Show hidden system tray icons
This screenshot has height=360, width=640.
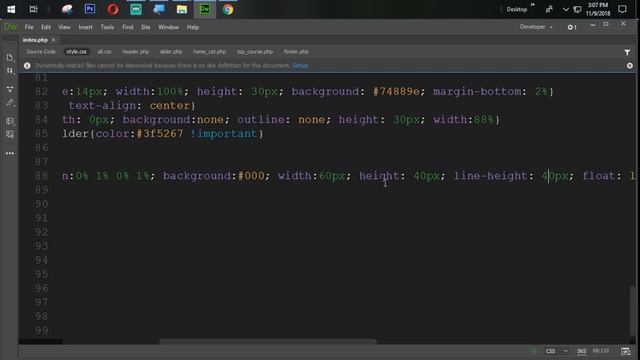565,9
